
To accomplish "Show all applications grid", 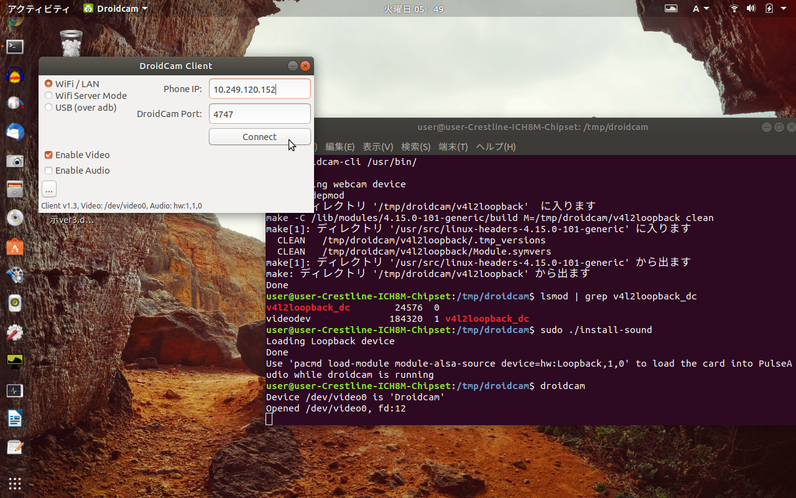I will point(15,483).
